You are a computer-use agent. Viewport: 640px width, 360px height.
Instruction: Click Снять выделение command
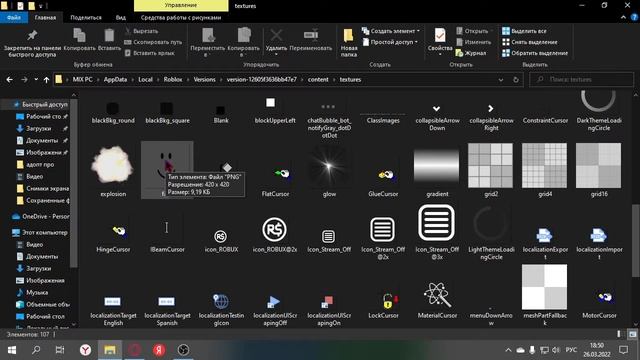point(529,42)
